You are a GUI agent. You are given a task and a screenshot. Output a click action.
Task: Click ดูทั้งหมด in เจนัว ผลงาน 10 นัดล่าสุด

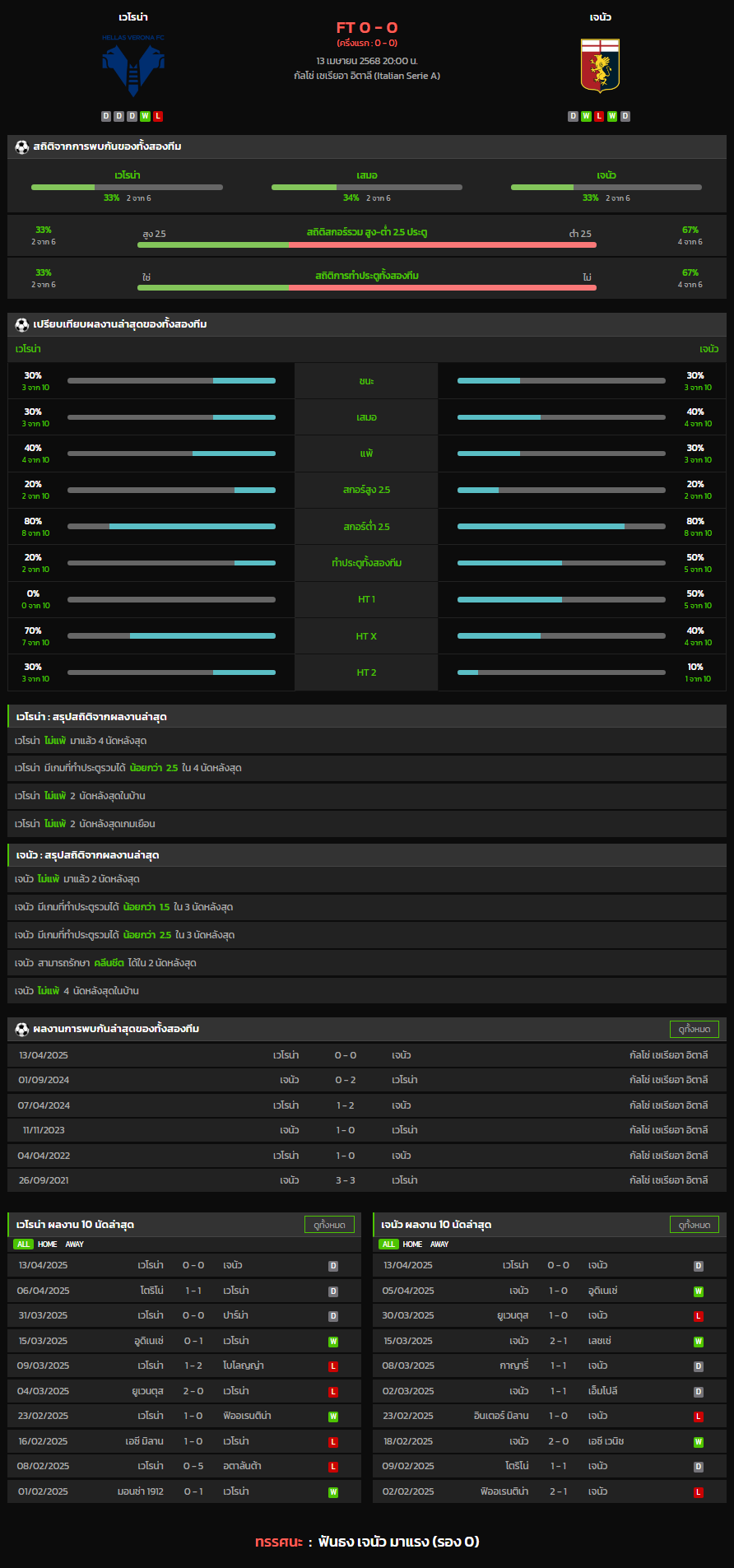(695, 1225)
